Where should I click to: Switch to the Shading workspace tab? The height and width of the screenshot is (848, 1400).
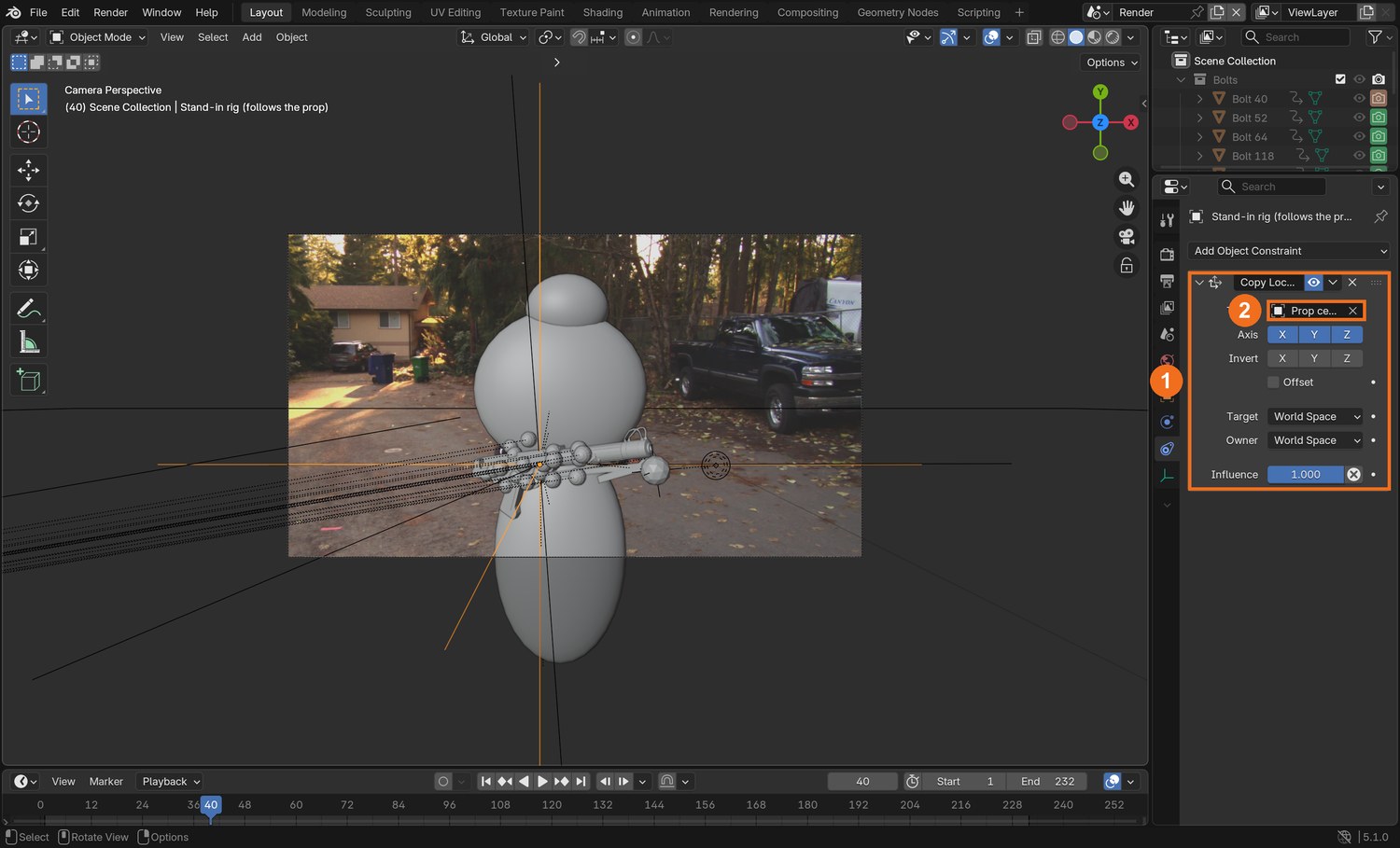click(603, 12)
